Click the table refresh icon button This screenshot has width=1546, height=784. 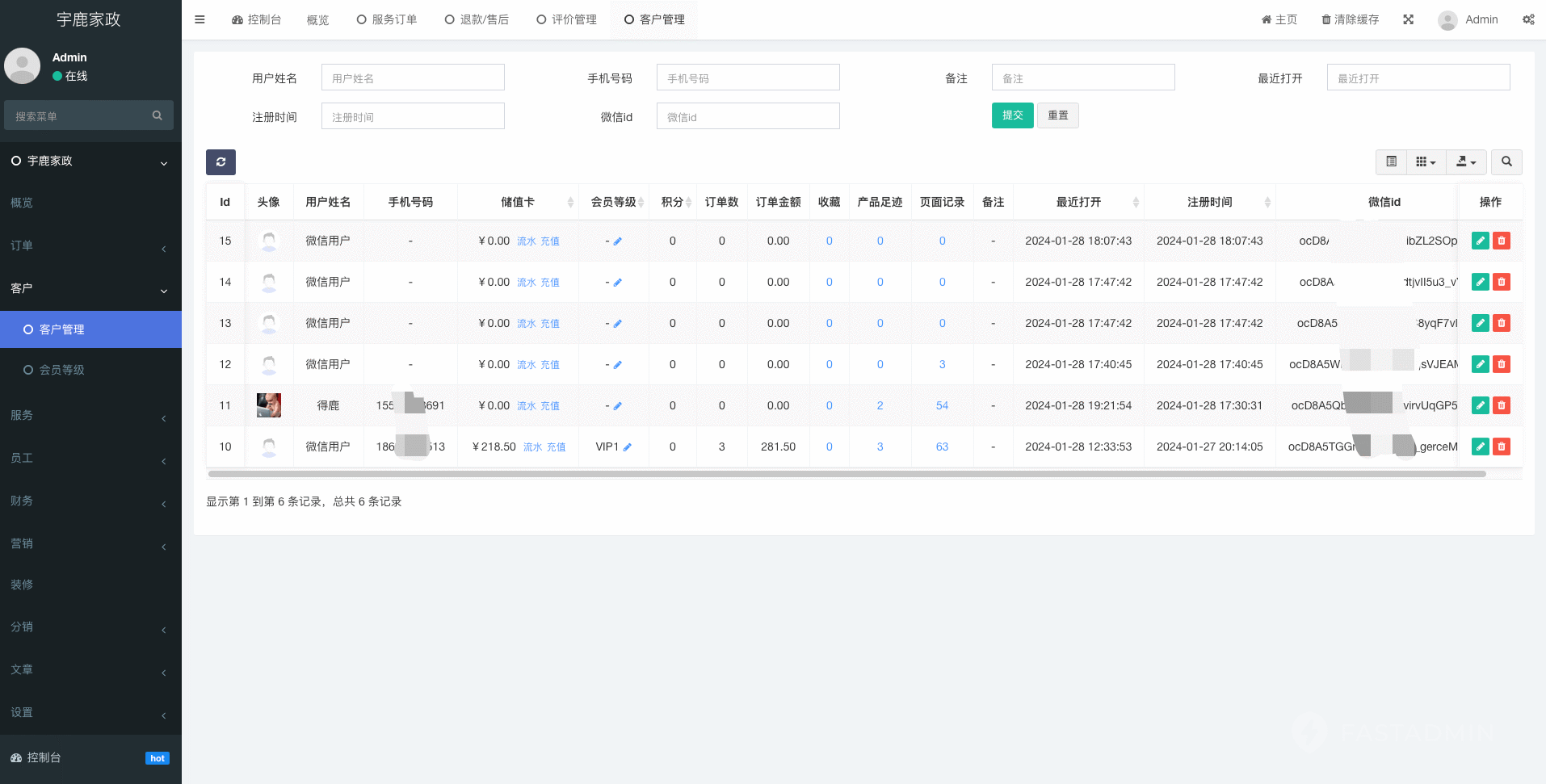221,162
